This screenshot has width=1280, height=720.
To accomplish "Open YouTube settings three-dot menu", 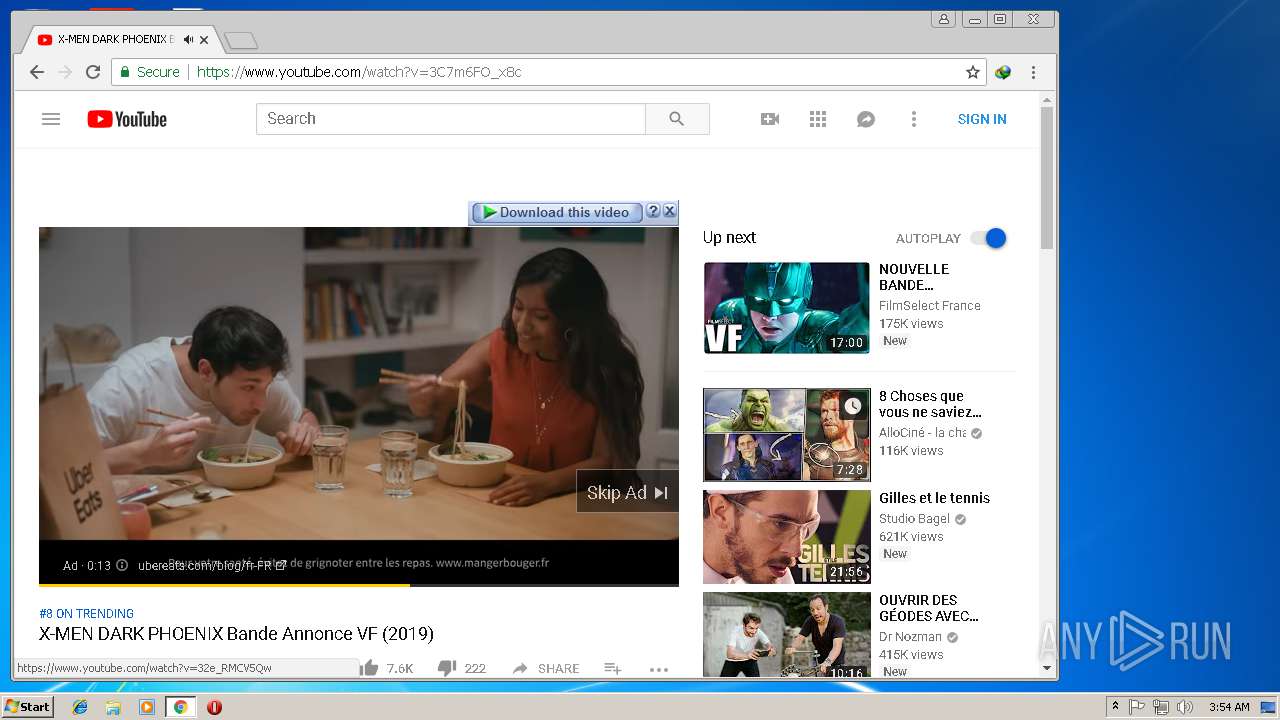I will 913,119.
